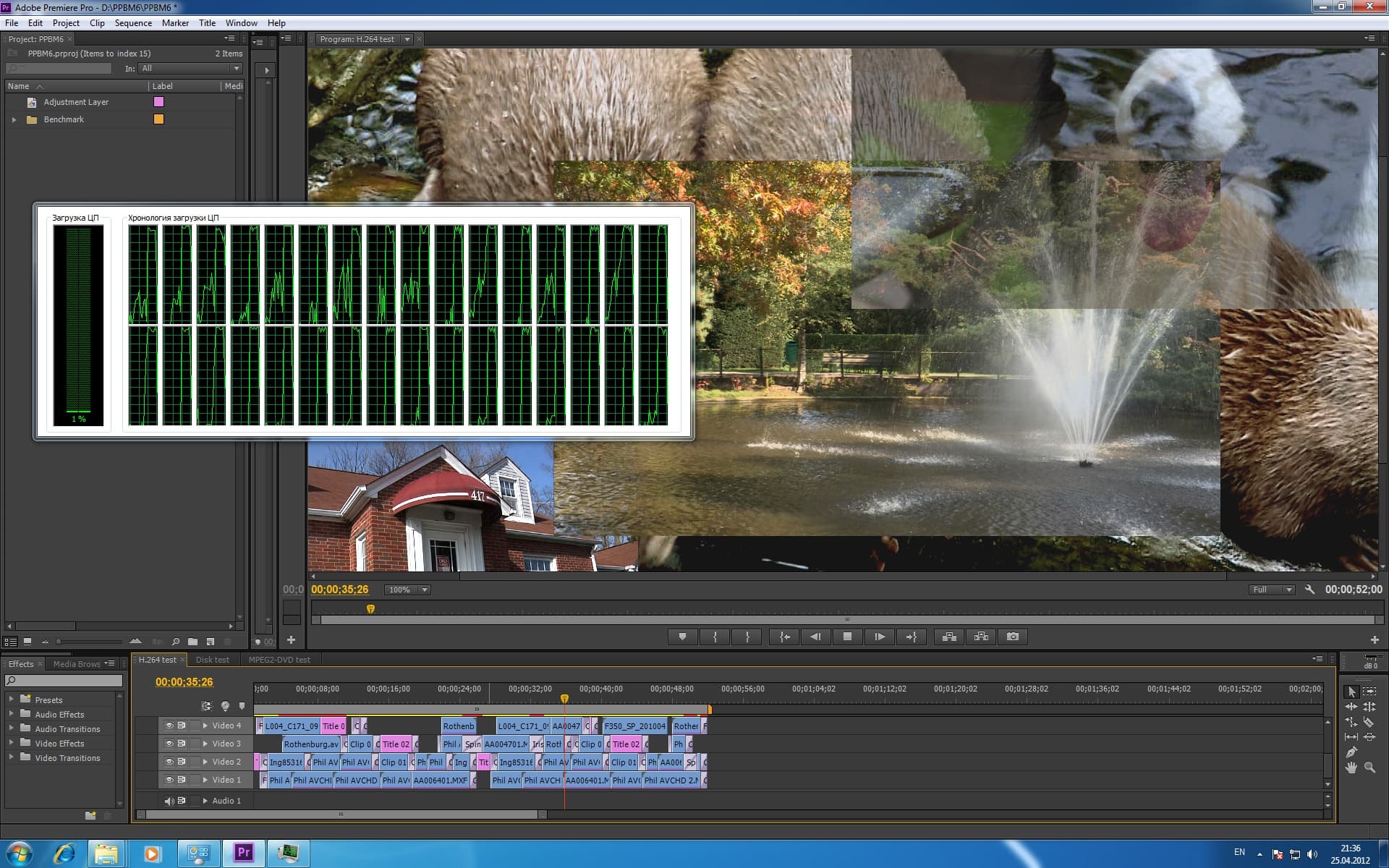Open the Sequence menu

[133, 23]
